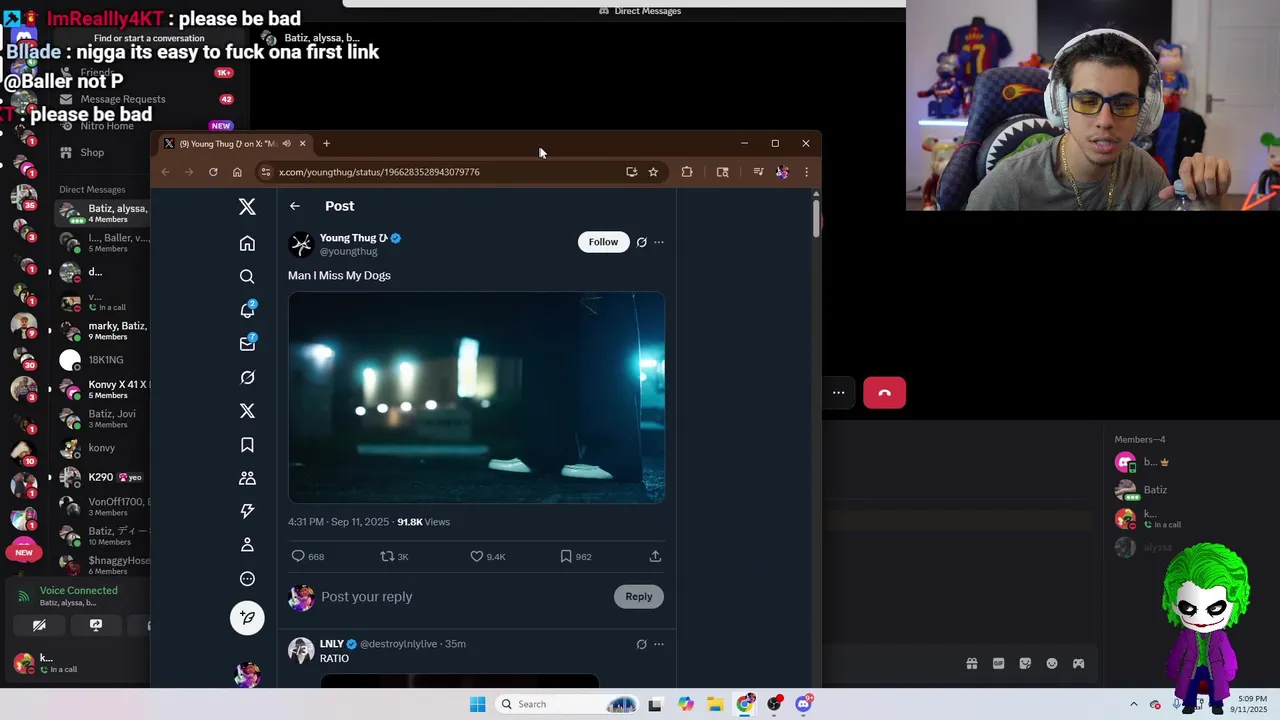Open more options on Young Thug post

pyautogui.click(x=658, y=242)
